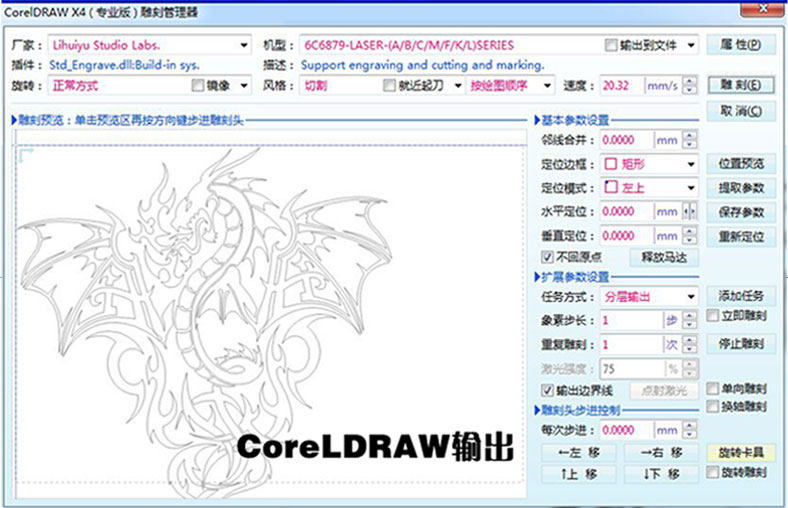Toggle the 就近起刀 checkbox

[389, 85]
